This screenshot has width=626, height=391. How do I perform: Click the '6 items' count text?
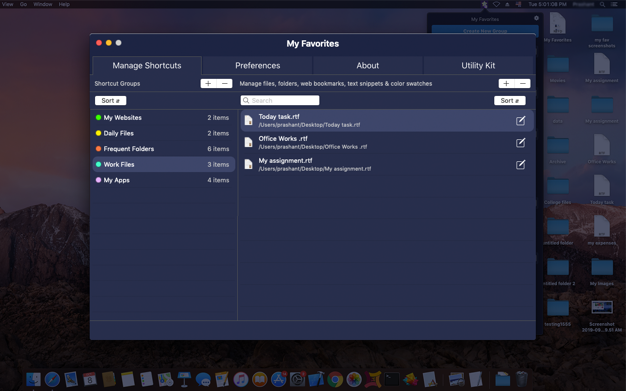click(218, 149)
